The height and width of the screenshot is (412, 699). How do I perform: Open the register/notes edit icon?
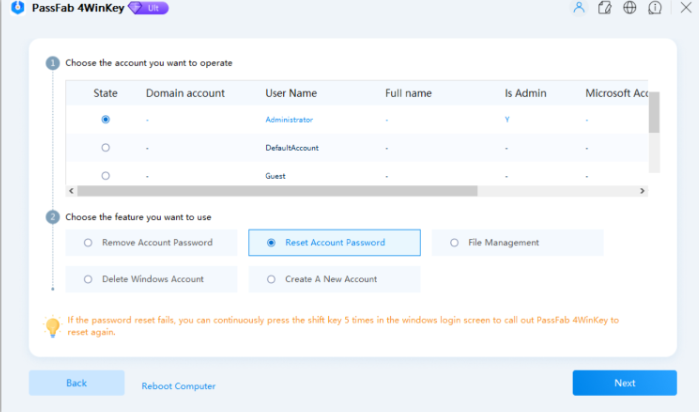(604, 8)
